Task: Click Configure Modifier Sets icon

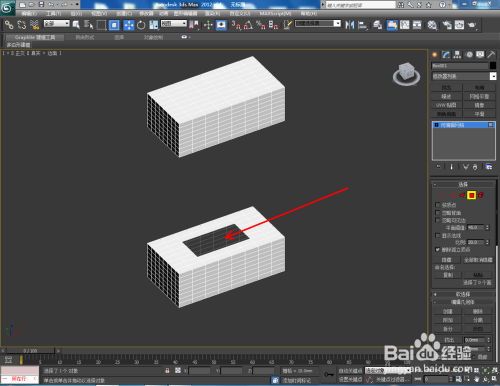Action: tap(489, 167)
